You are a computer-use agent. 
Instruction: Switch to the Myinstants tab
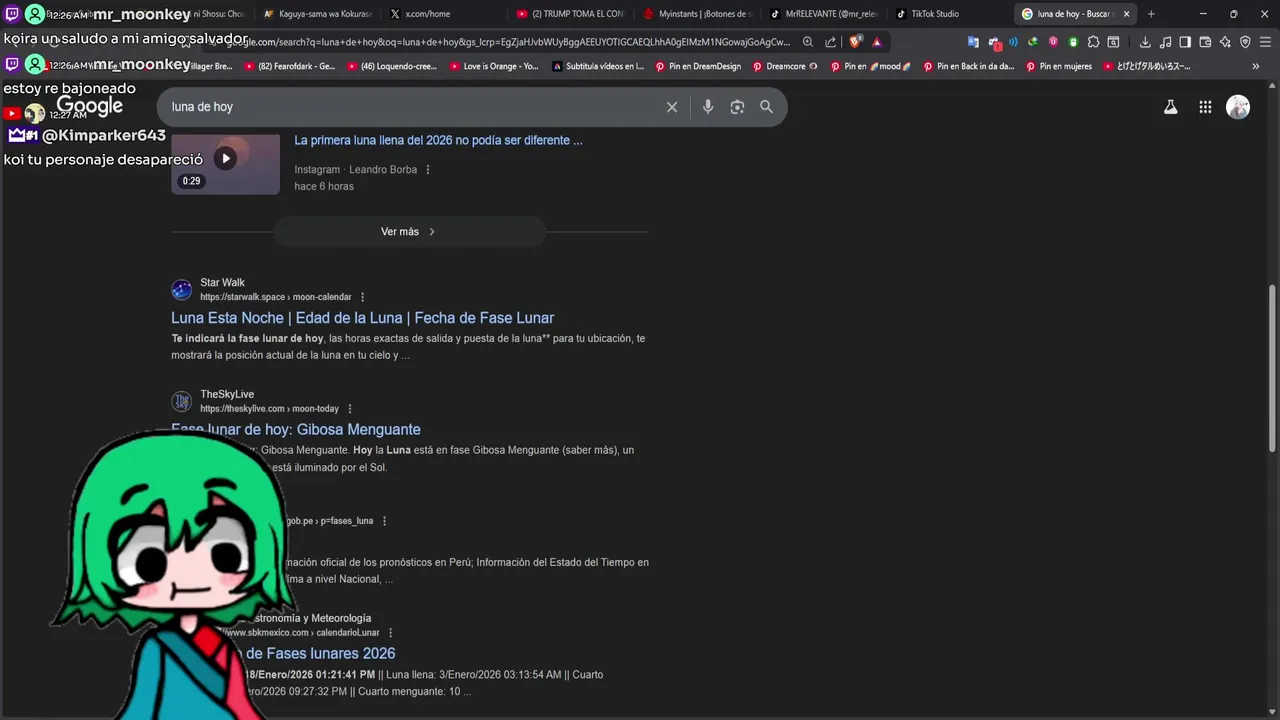pyautogui.click(x=697, y=14)
